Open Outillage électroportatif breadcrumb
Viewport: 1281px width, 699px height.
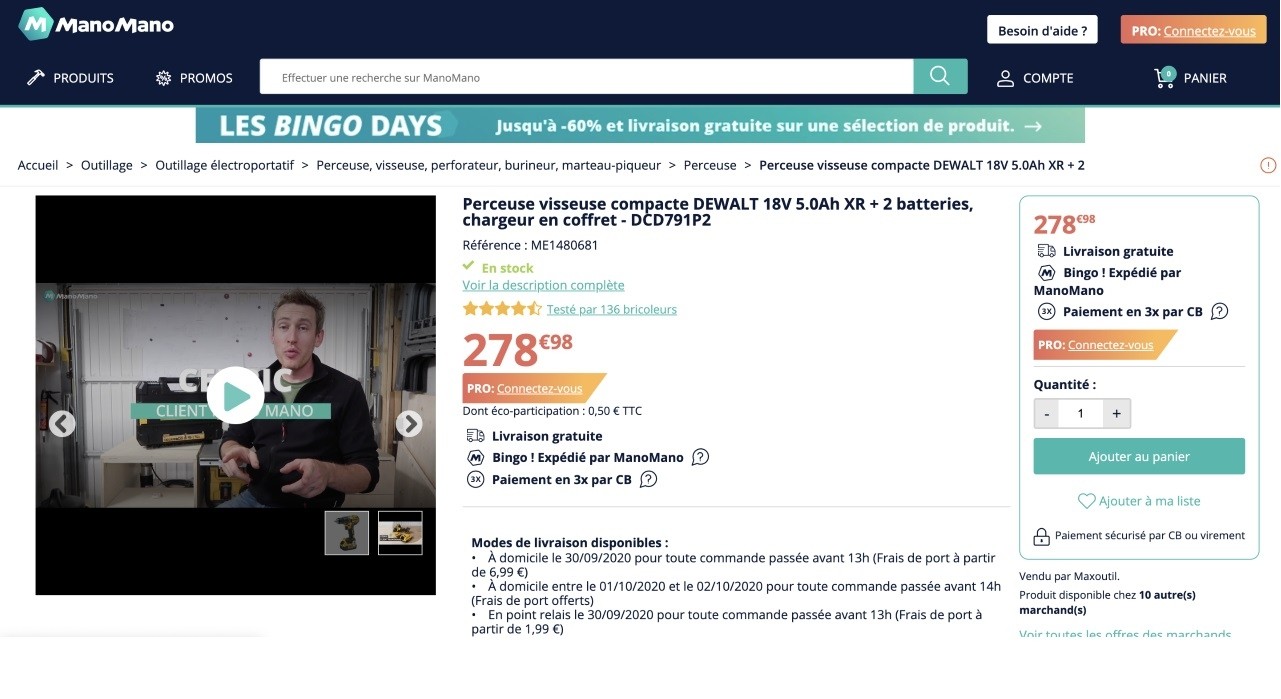tap(225, 165)
